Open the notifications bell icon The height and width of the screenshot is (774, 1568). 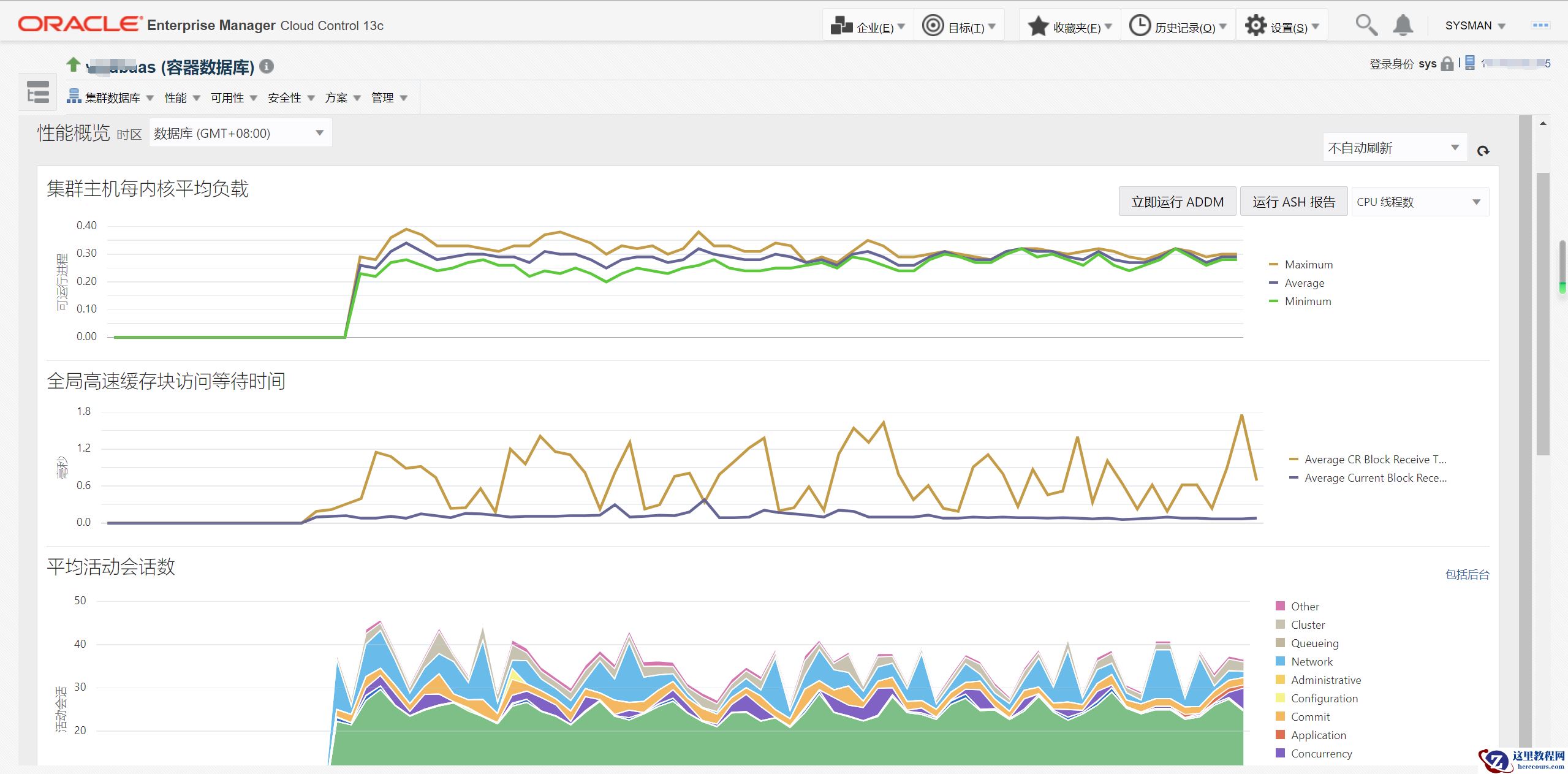1403,26
